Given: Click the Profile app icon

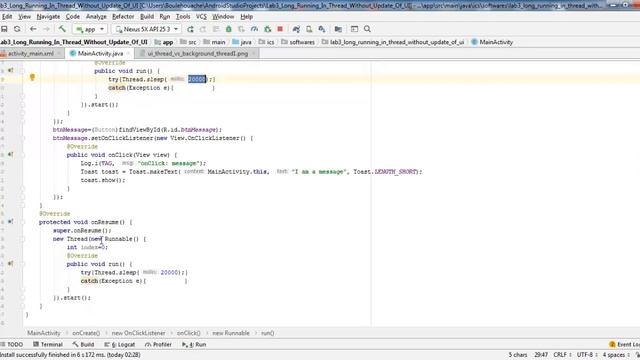Looking at the screenshot, I should click(x=254, y=29).
